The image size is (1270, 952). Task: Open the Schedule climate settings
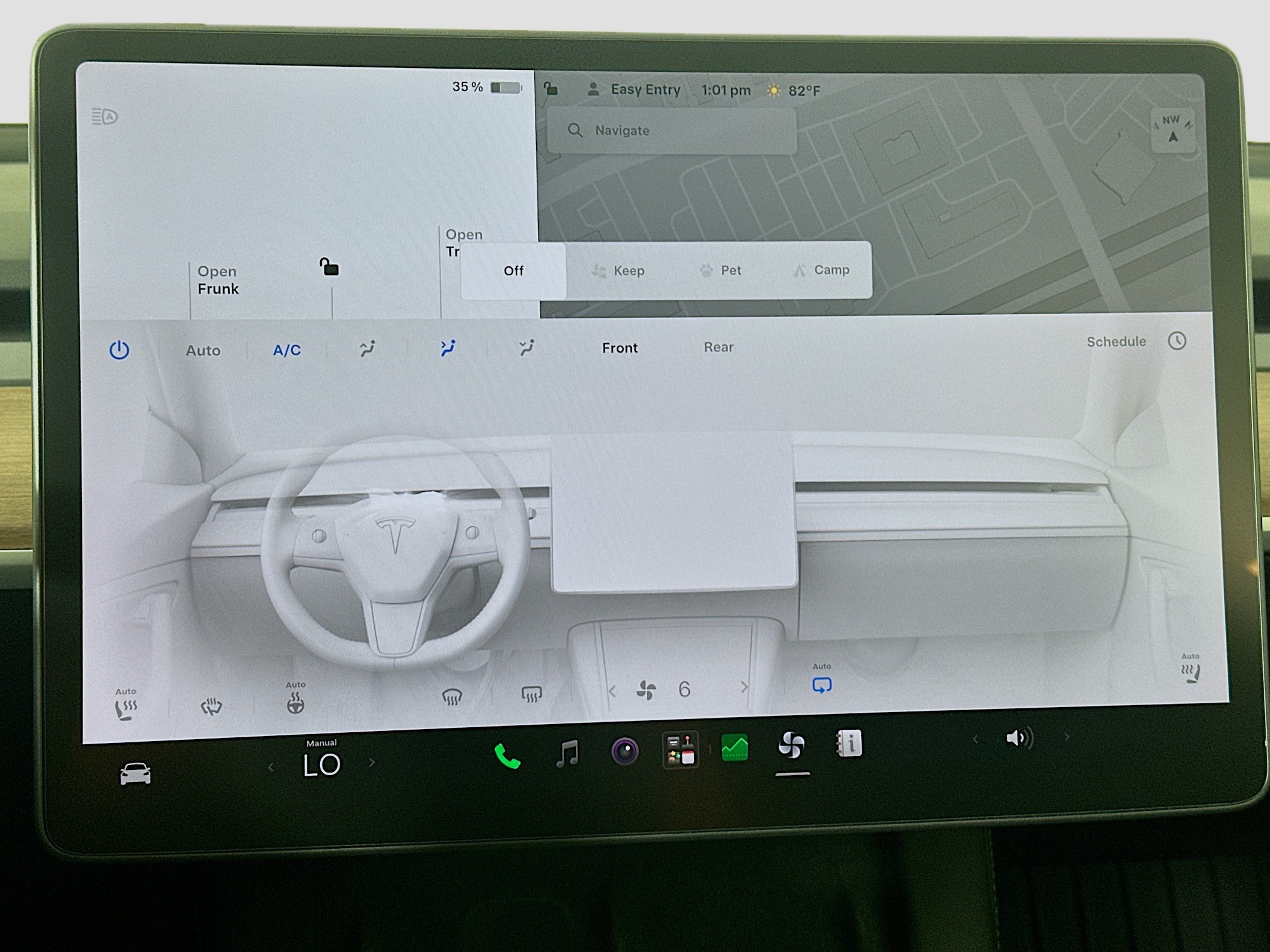point(1116,342)
